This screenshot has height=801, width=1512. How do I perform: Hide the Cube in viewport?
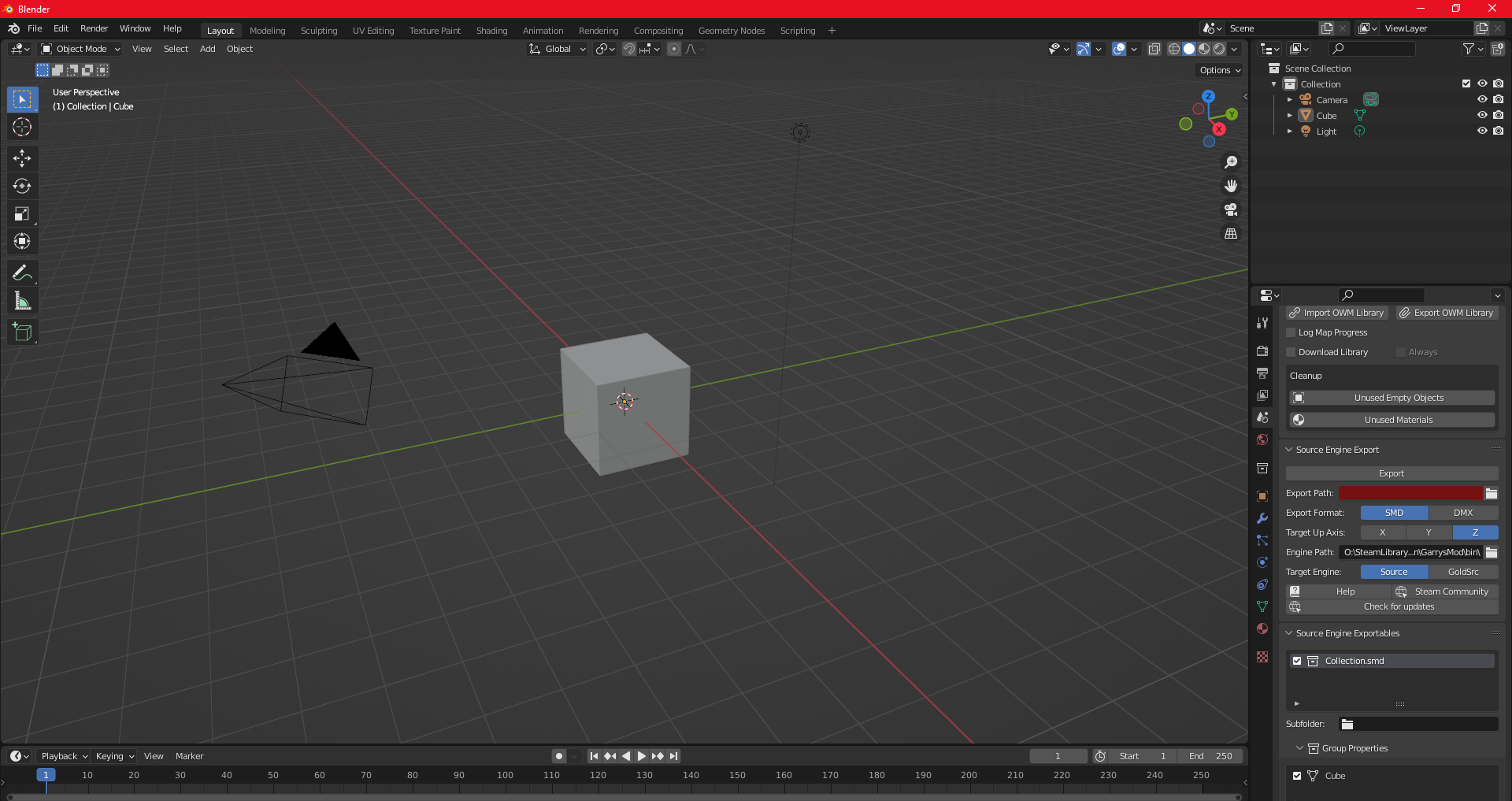(x=1482, y=116)
